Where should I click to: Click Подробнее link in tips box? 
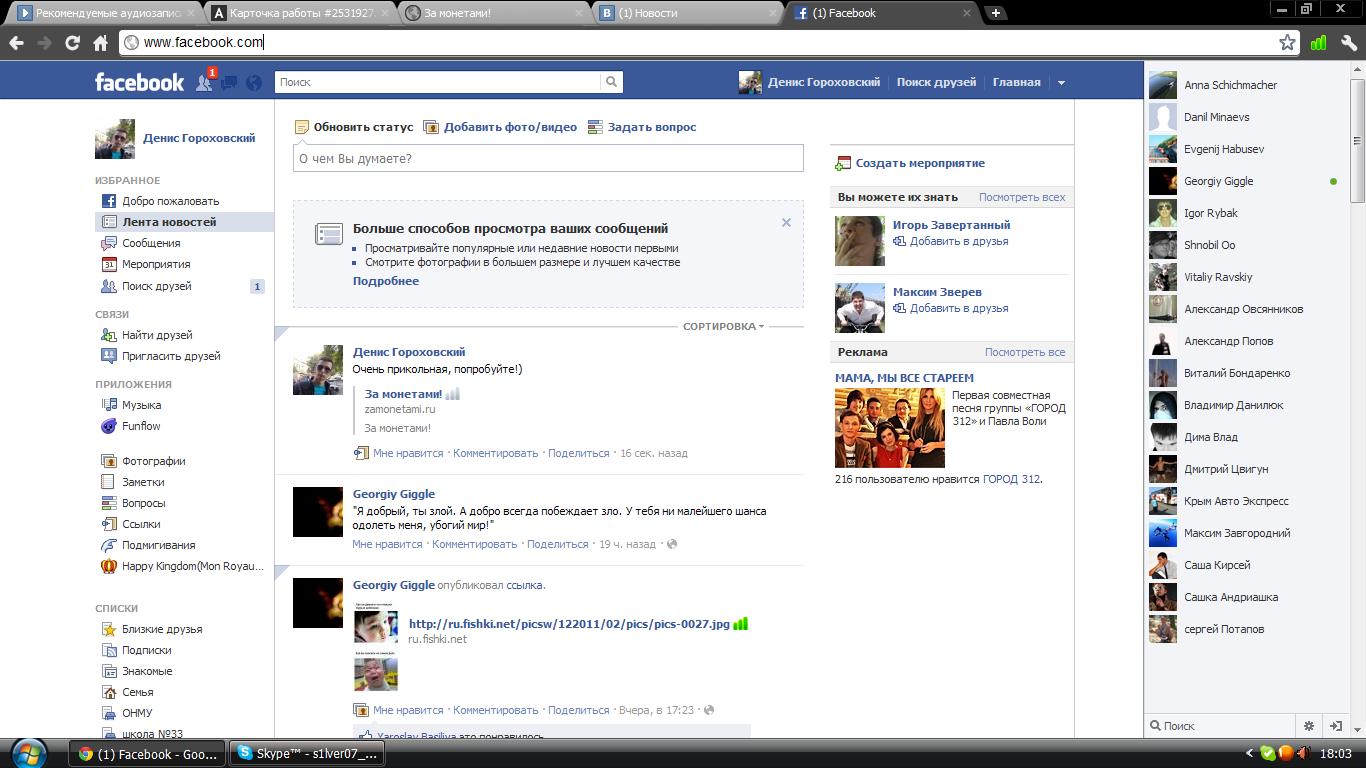point(386,281)
